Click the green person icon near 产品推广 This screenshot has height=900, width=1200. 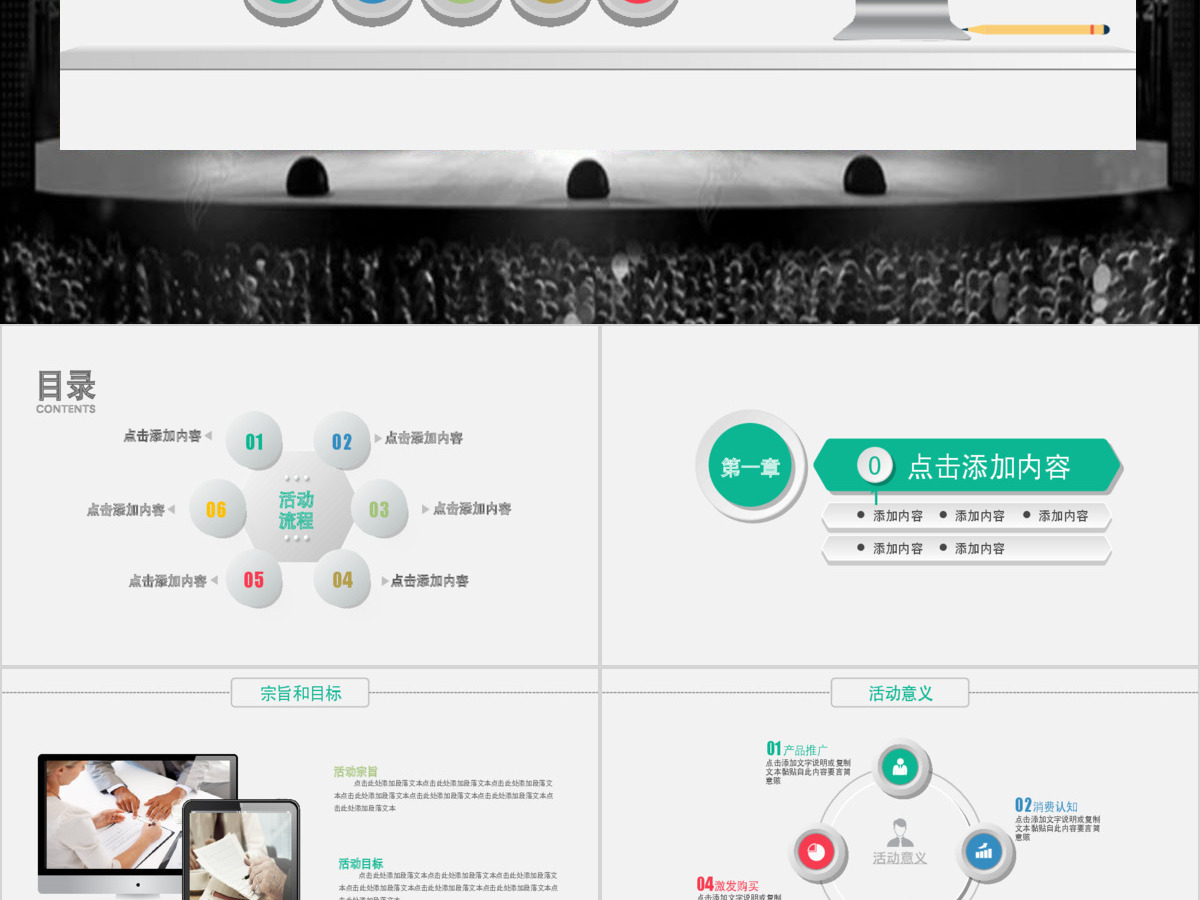coord(901,767)
